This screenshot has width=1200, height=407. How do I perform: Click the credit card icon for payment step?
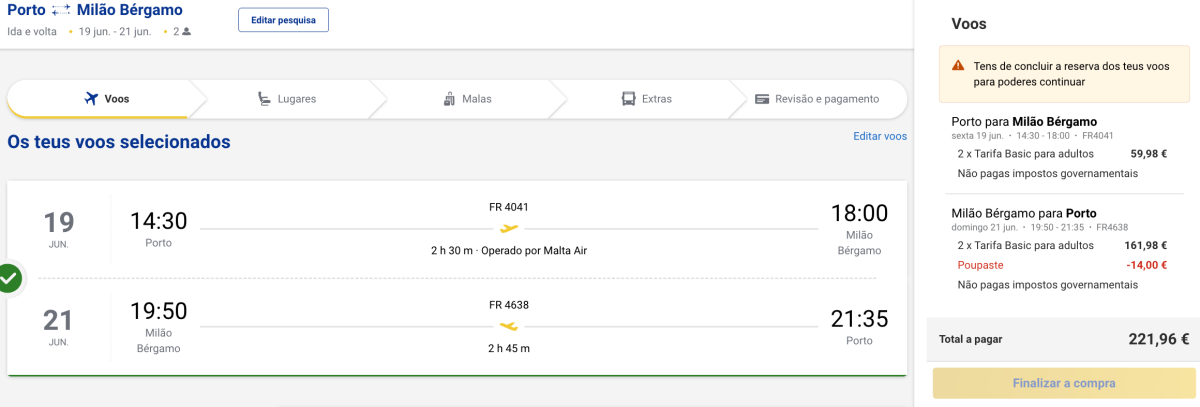[x=762, y=99]
